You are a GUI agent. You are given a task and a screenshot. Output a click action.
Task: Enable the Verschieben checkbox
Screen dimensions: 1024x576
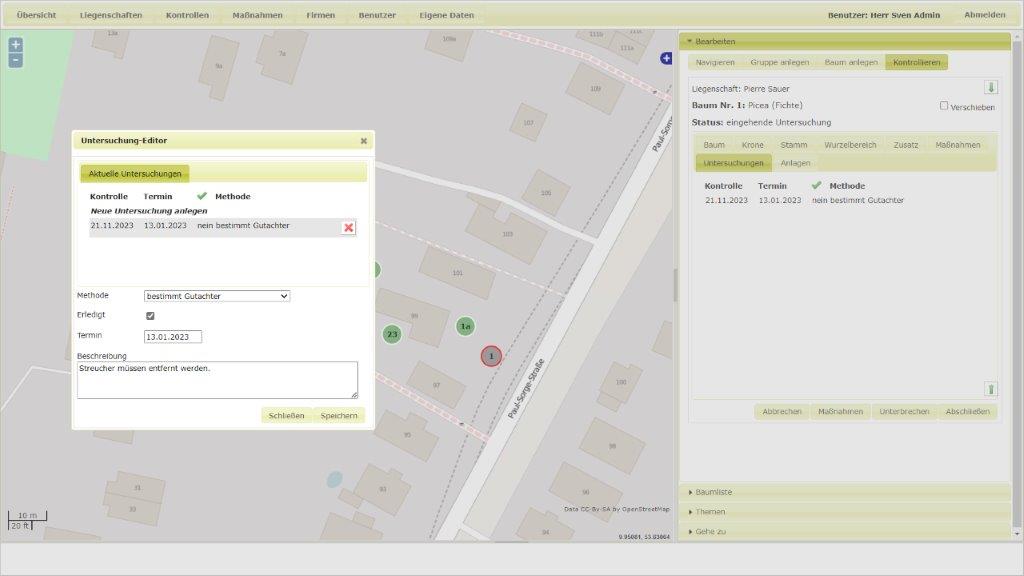[x=944, y=106]
